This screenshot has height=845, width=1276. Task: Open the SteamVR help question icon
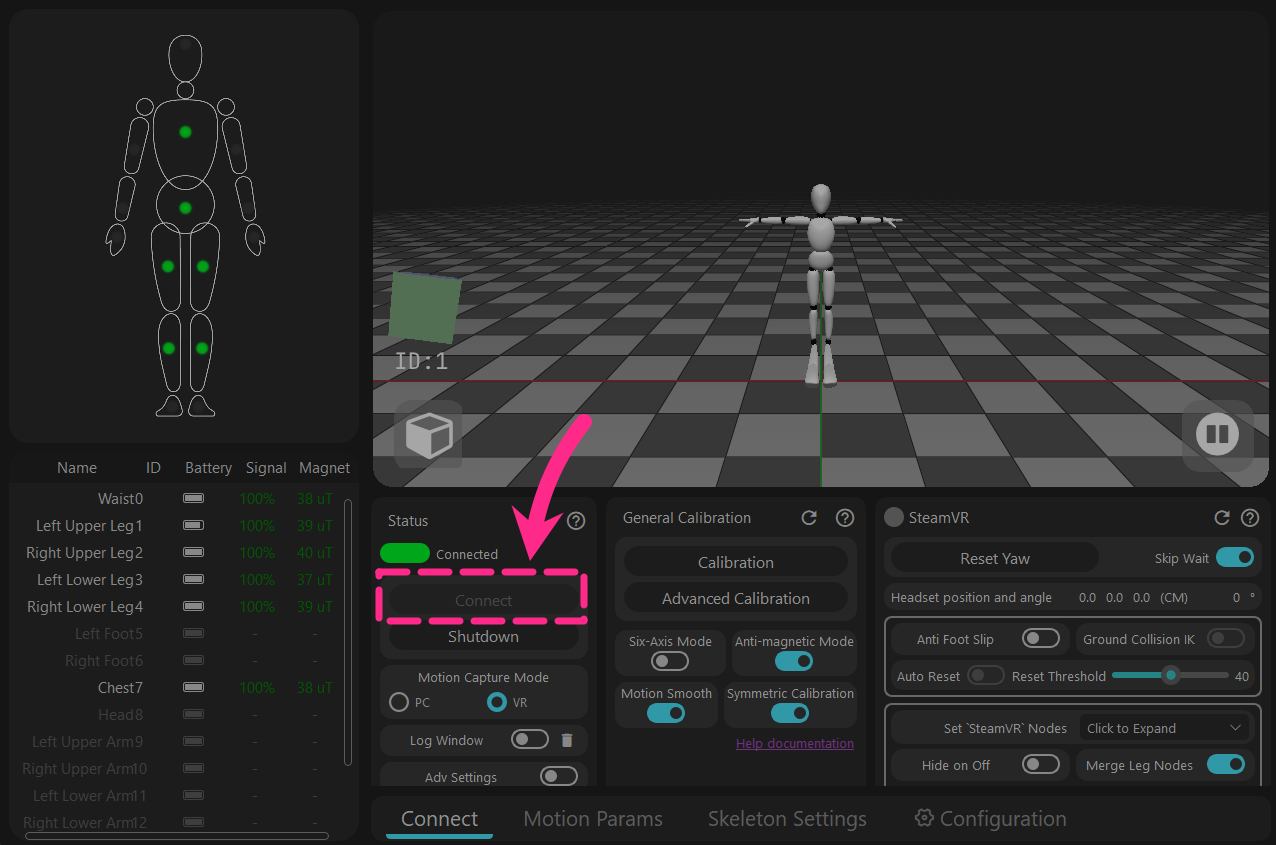point(1249,518)
